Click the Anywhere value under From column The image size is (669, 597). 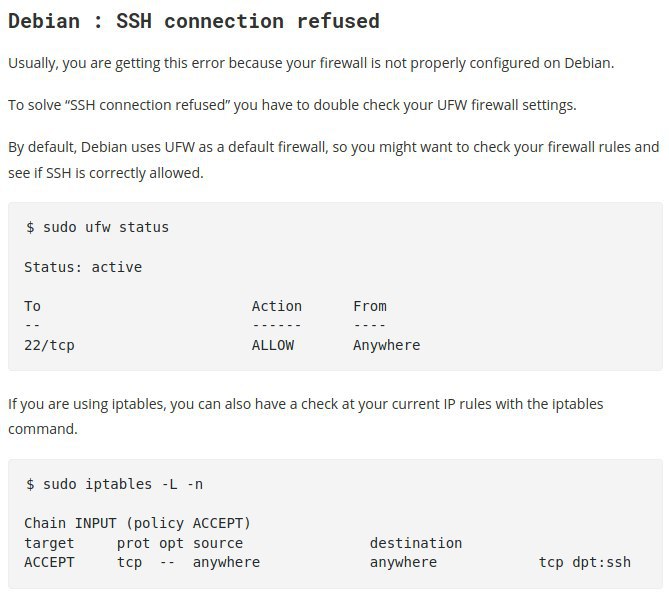pyautogui.click(x=387, y=345)
